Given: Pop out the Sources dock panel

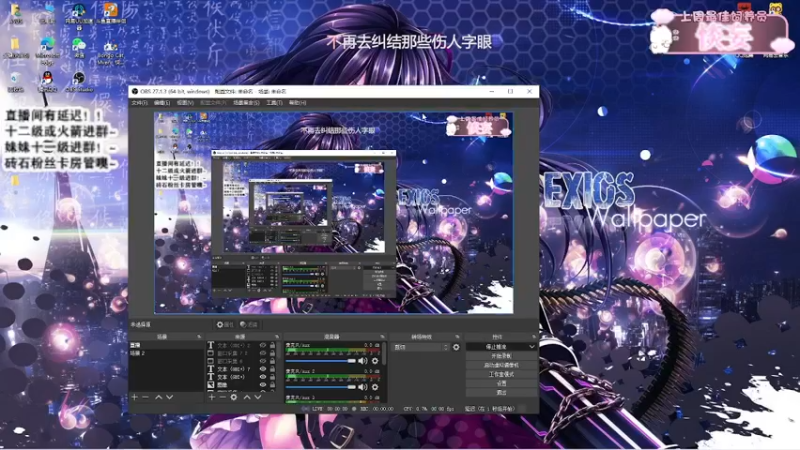Looking at the screenshot, I should click(277, 337).
